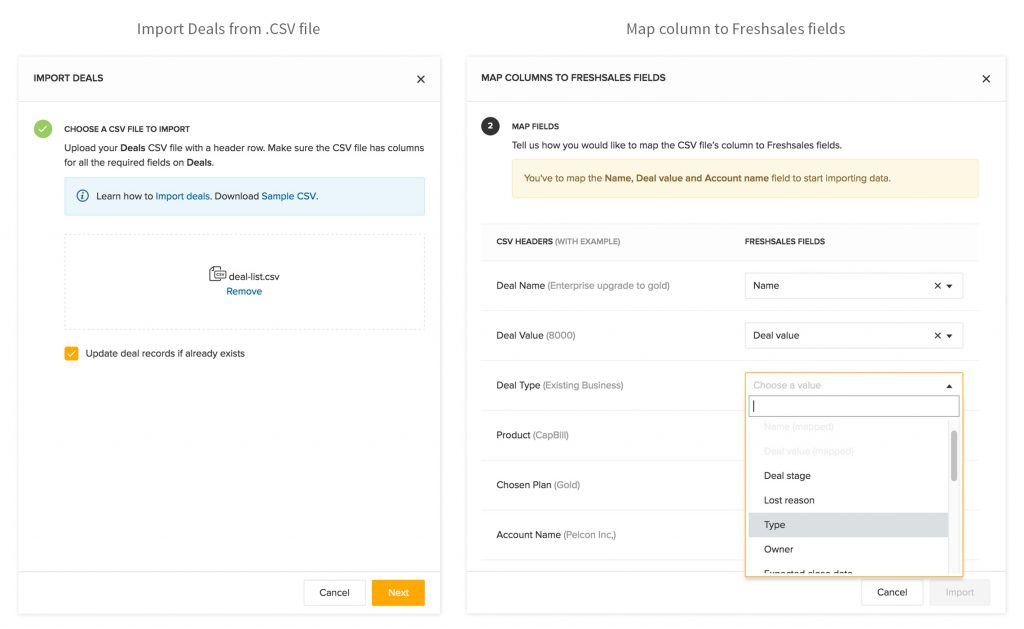Screen dimensions: 1024x629
Task: Choose Type in the dropdown list
Action: [848, 524]
